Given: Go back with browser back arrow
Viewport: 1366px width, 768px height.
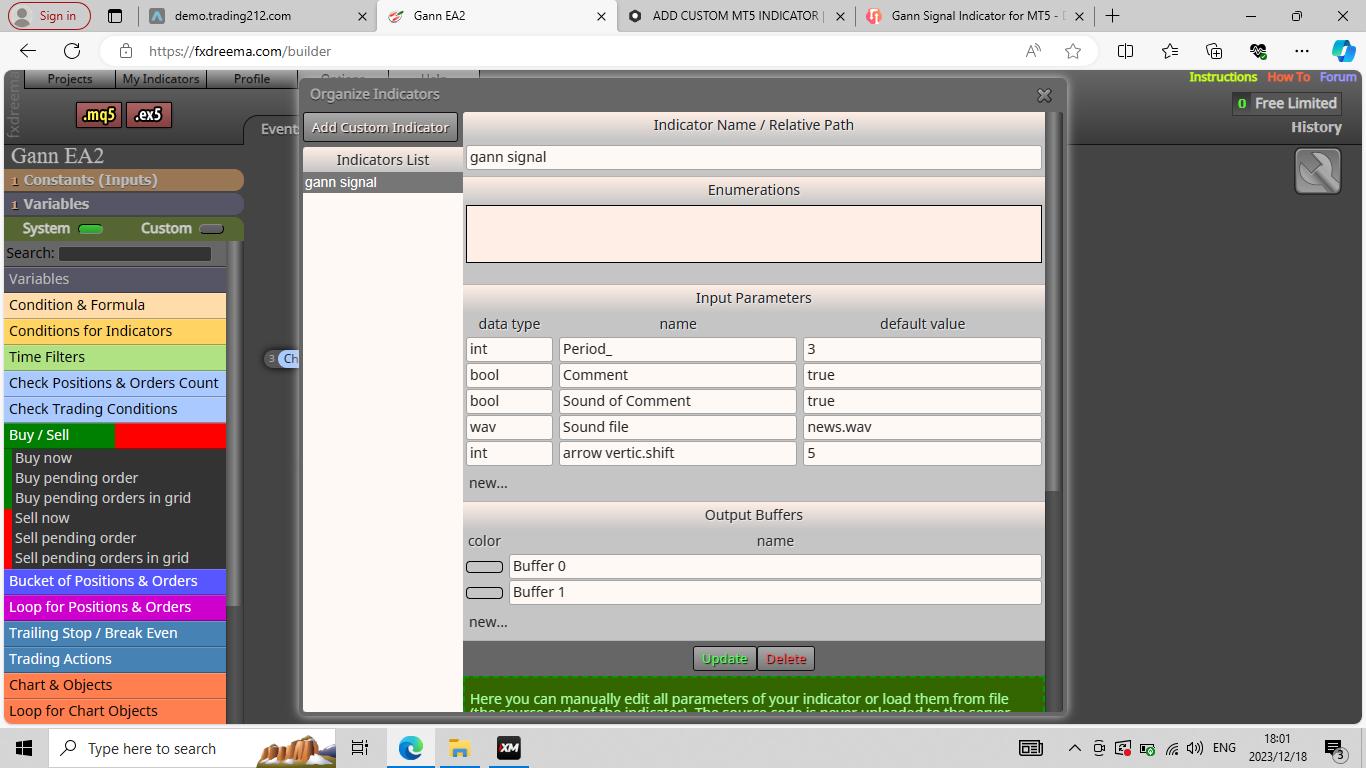Looking at the screenshot, I should pyautogui.click(x=28, y=51).
